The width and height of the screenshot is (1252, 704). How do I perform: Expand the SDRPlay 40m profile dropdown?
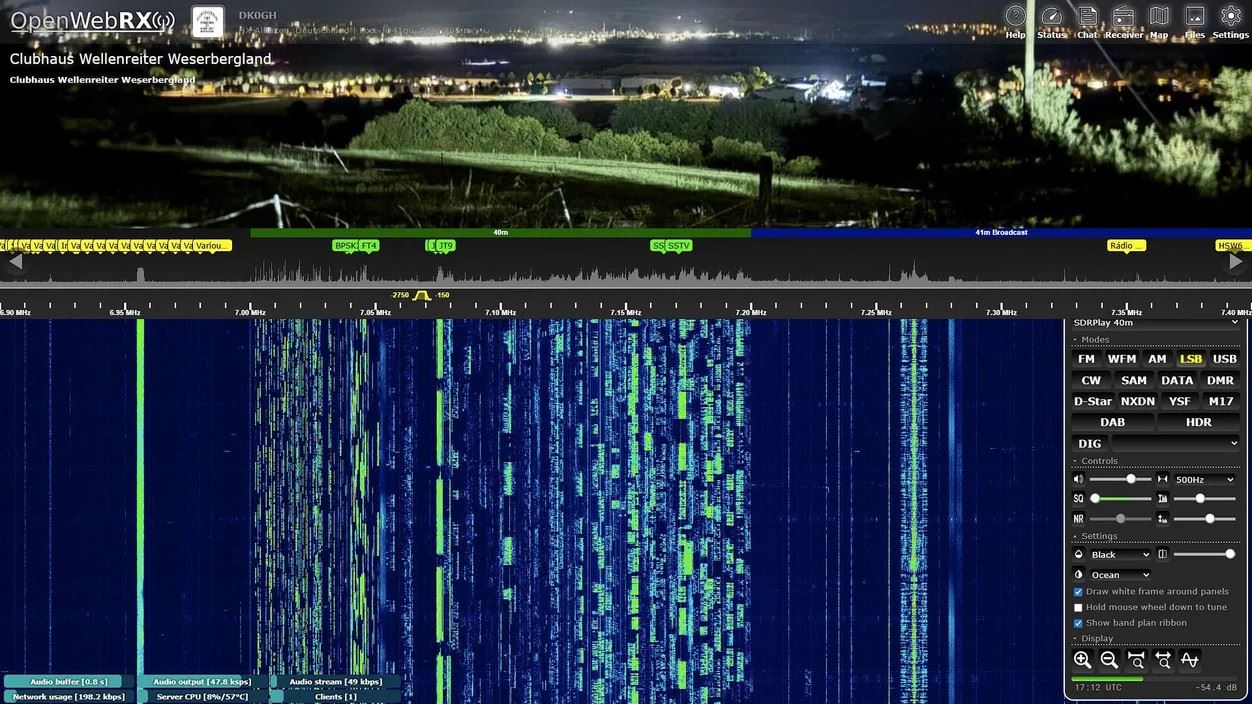pyautogui.click(x=1155, y=323)
